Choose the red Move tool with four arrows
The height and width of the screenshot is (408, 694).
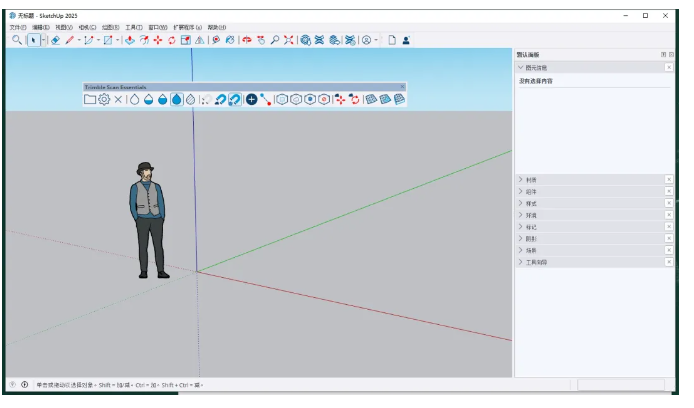(158, 40)
